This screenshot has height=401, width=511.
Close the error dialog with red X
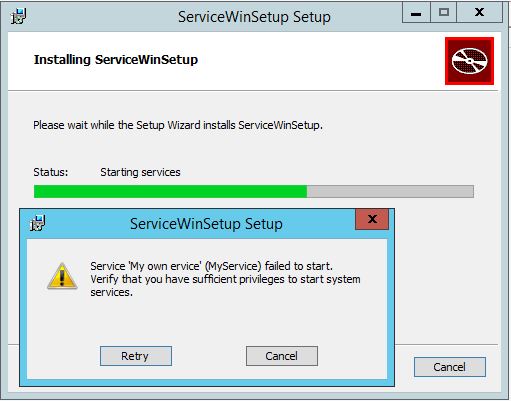372,219
